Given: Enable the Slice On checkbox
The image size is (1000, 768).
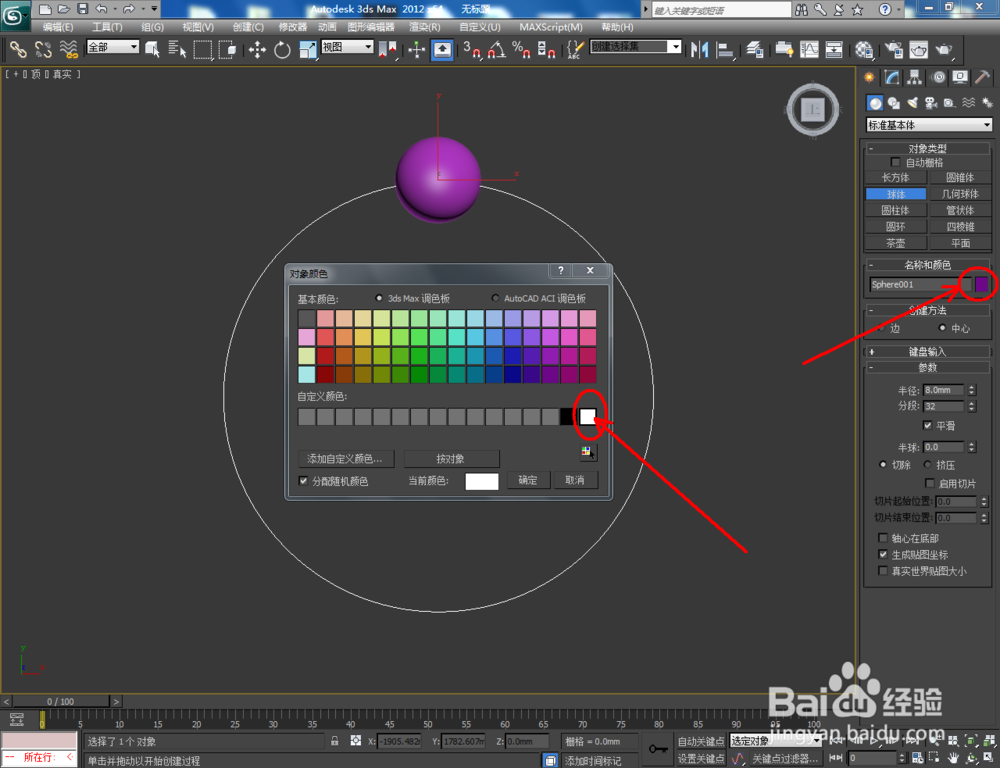Looking at the screenshot, I should (x=930, y=484).
